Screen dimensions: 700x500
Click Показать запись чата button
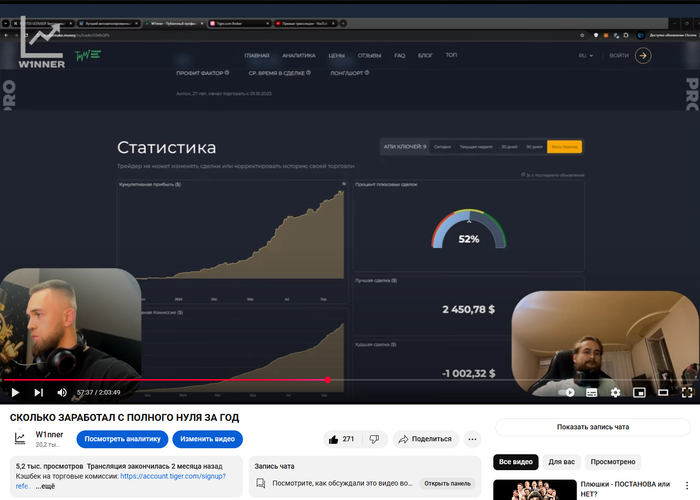click(x=593, y=427)
